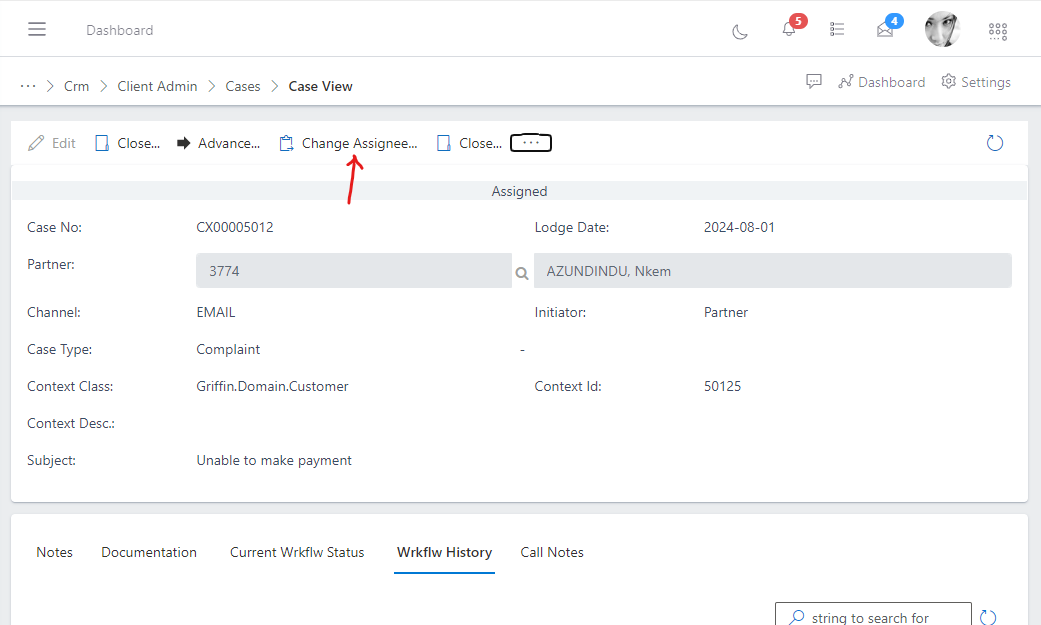Open the chat comments icon
The image size is (1041, 625).
[x=814, y=82]
